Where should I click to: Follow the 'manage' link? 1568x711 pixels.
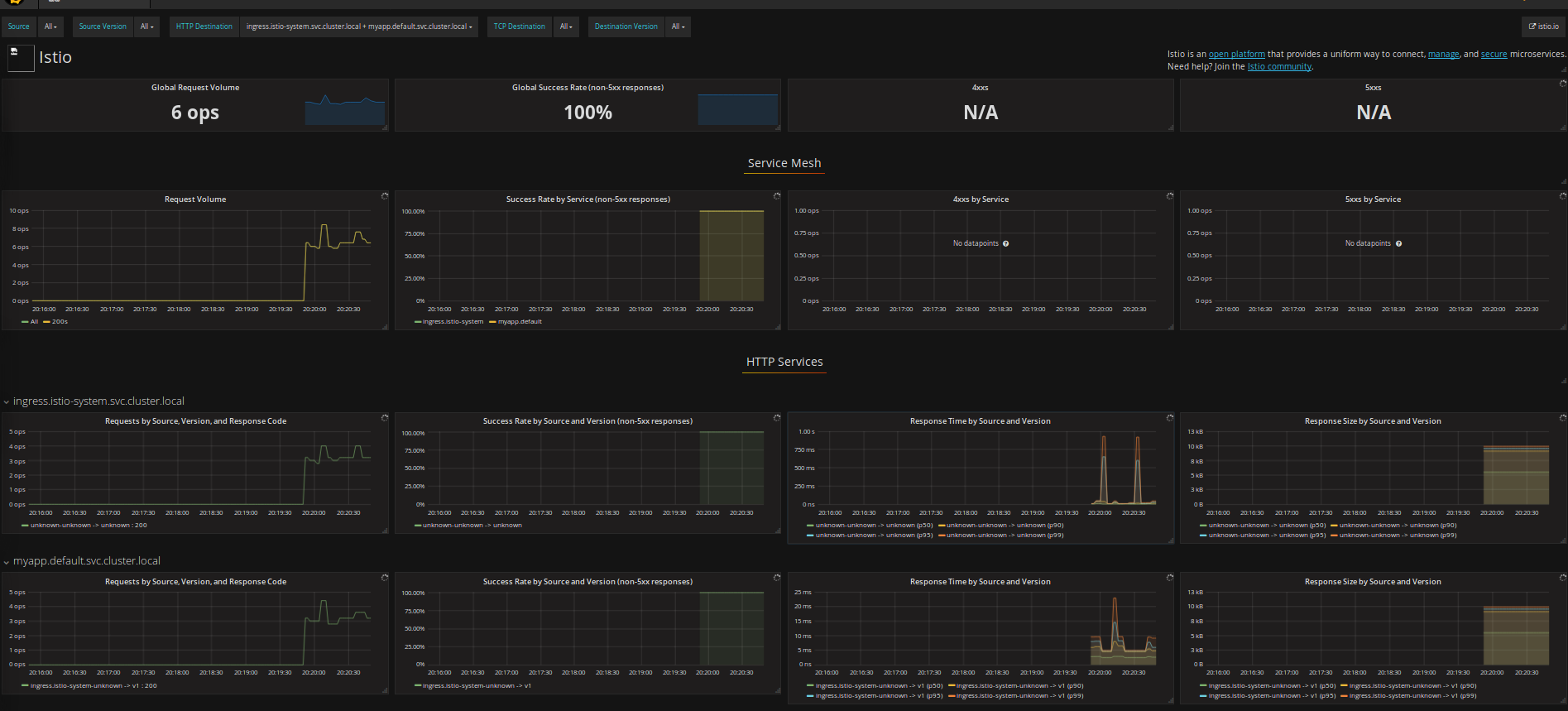[x=1444, y=55]
